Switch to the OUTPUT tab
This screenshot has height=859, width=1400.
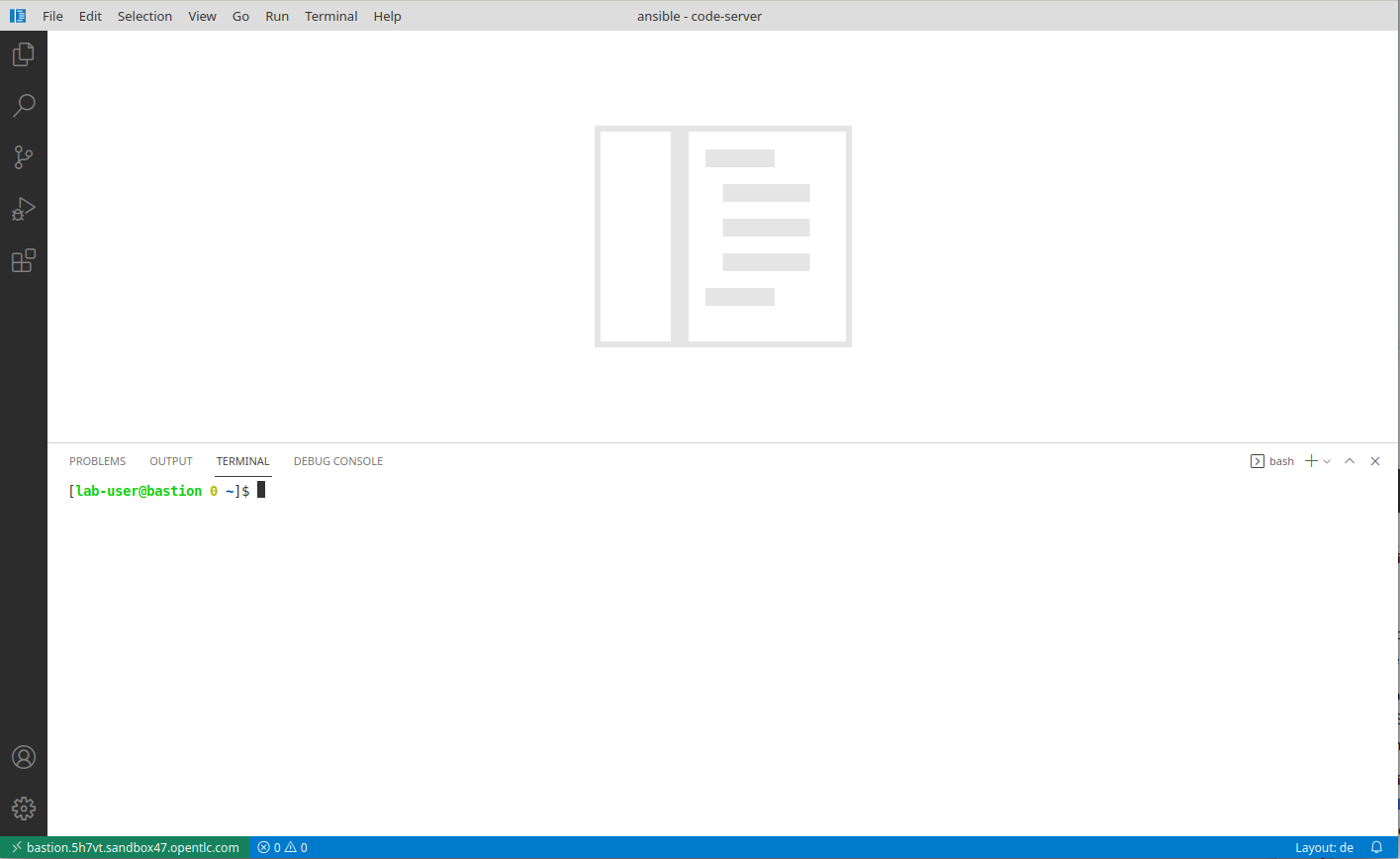coord(171,461)
